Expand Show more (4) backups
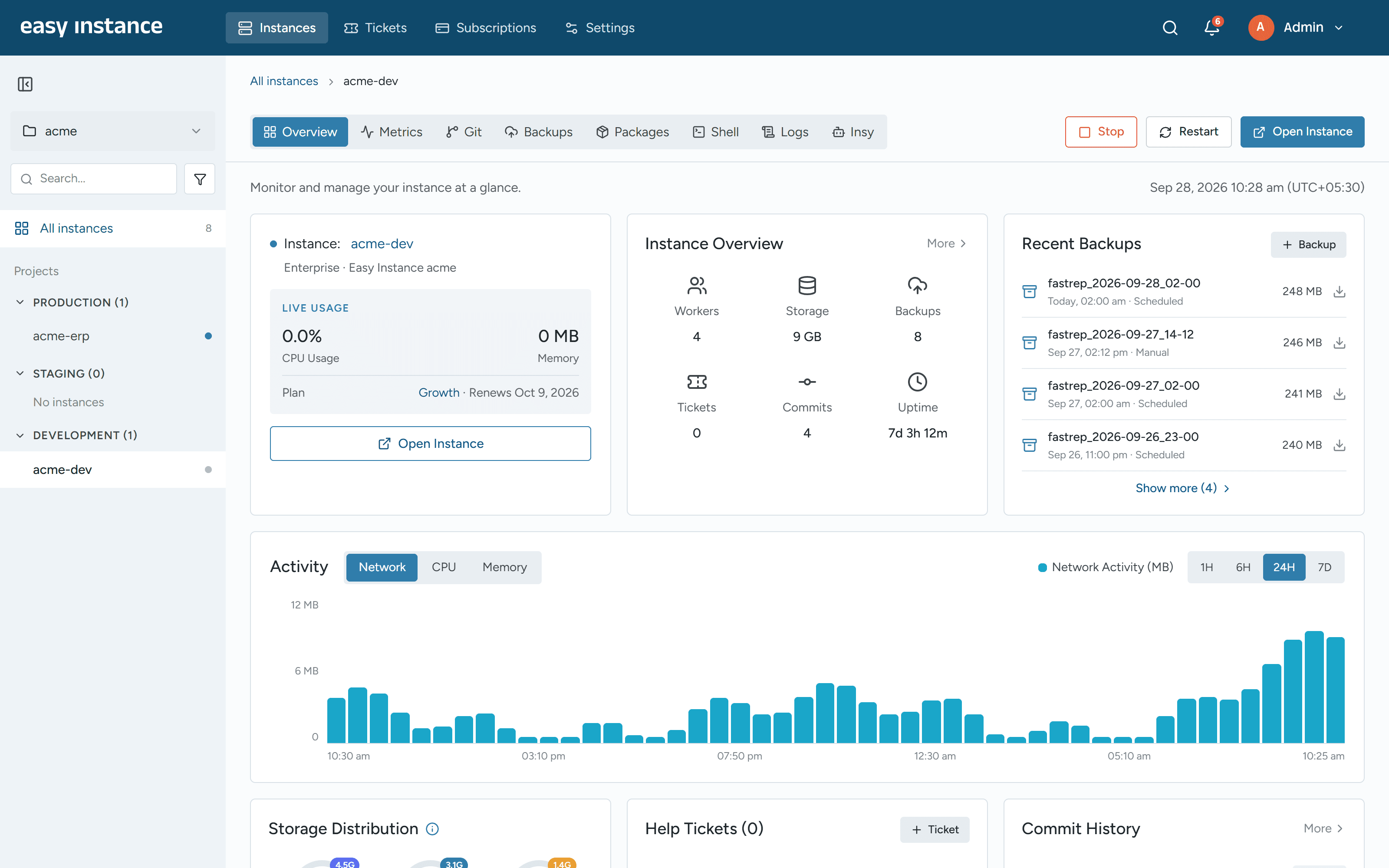This screenshot has height=868, width=1389. (1183, 488)
